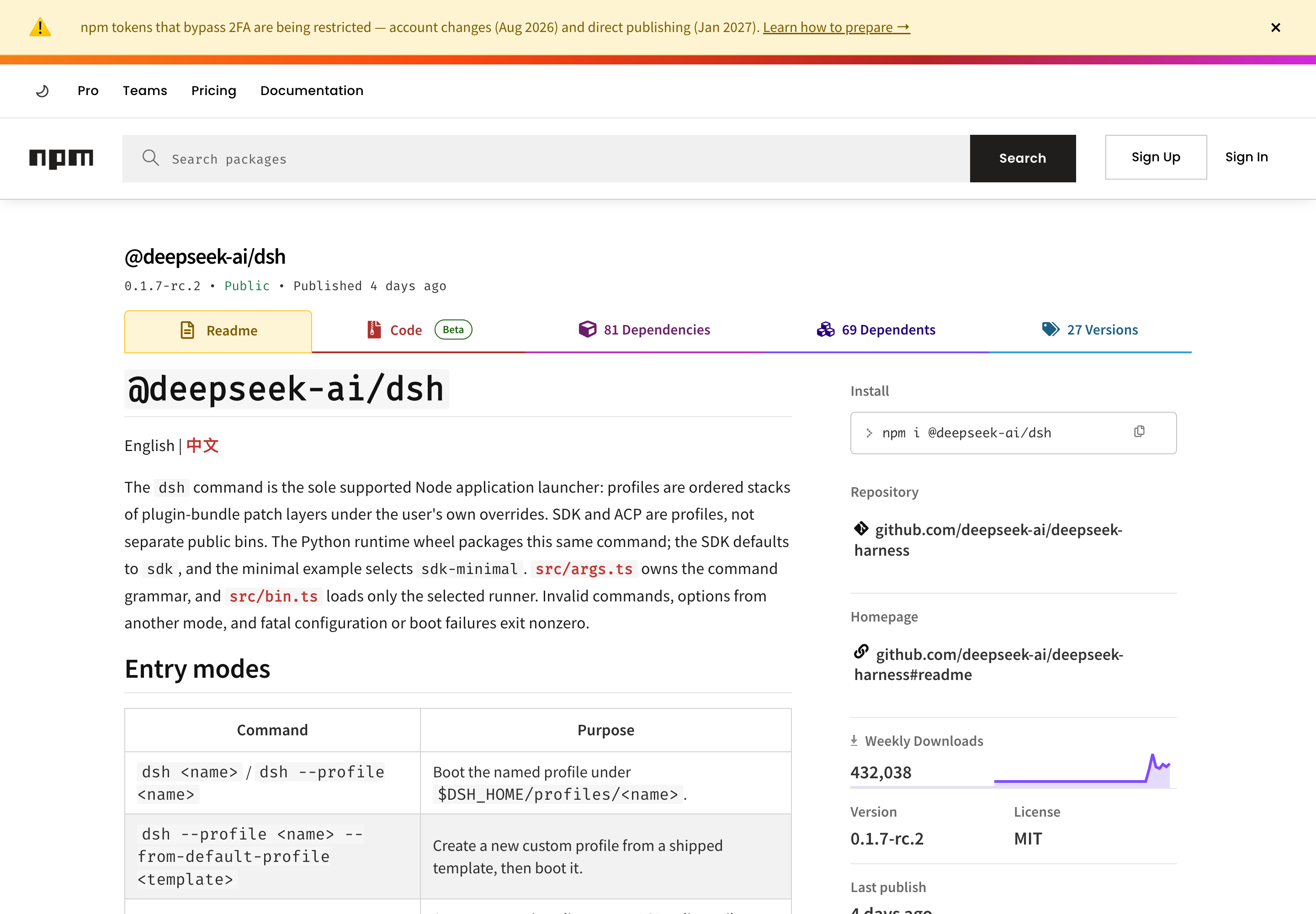Open the homepage deepseek-harness#readme link

(x=989, y=664)
